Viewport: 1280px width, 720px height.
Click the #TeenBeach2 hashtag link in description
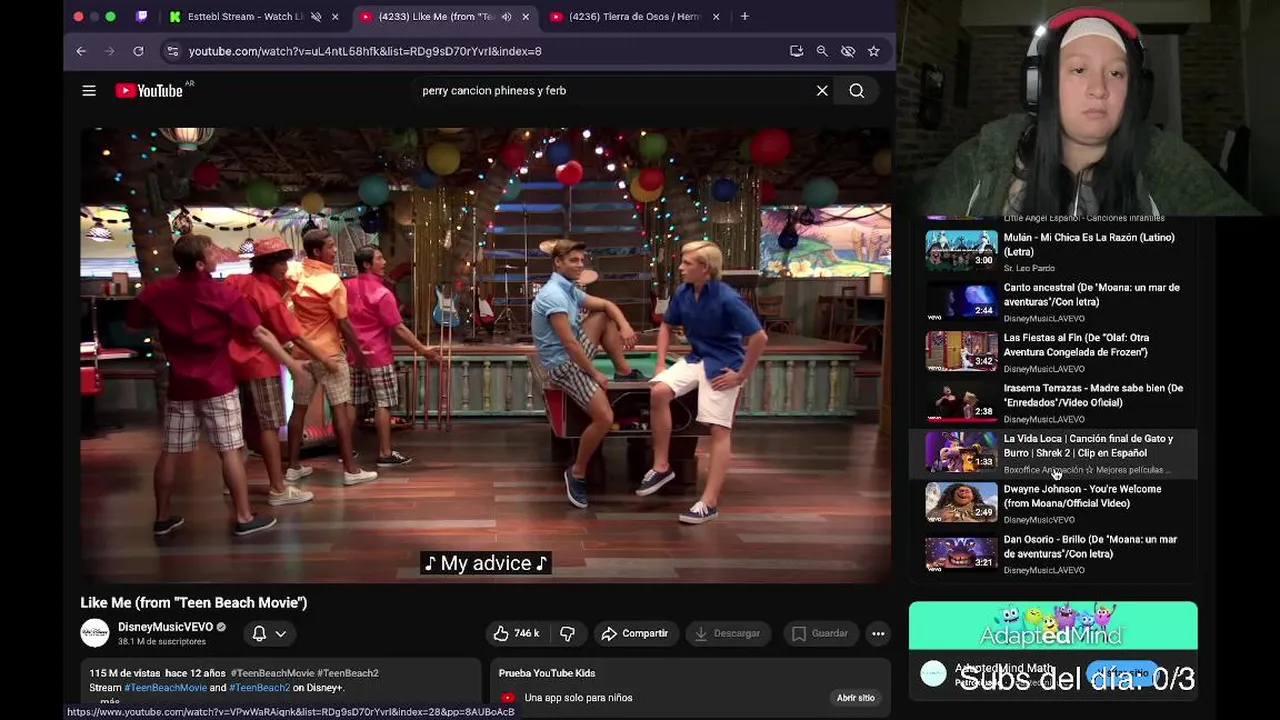pos(259,688)
